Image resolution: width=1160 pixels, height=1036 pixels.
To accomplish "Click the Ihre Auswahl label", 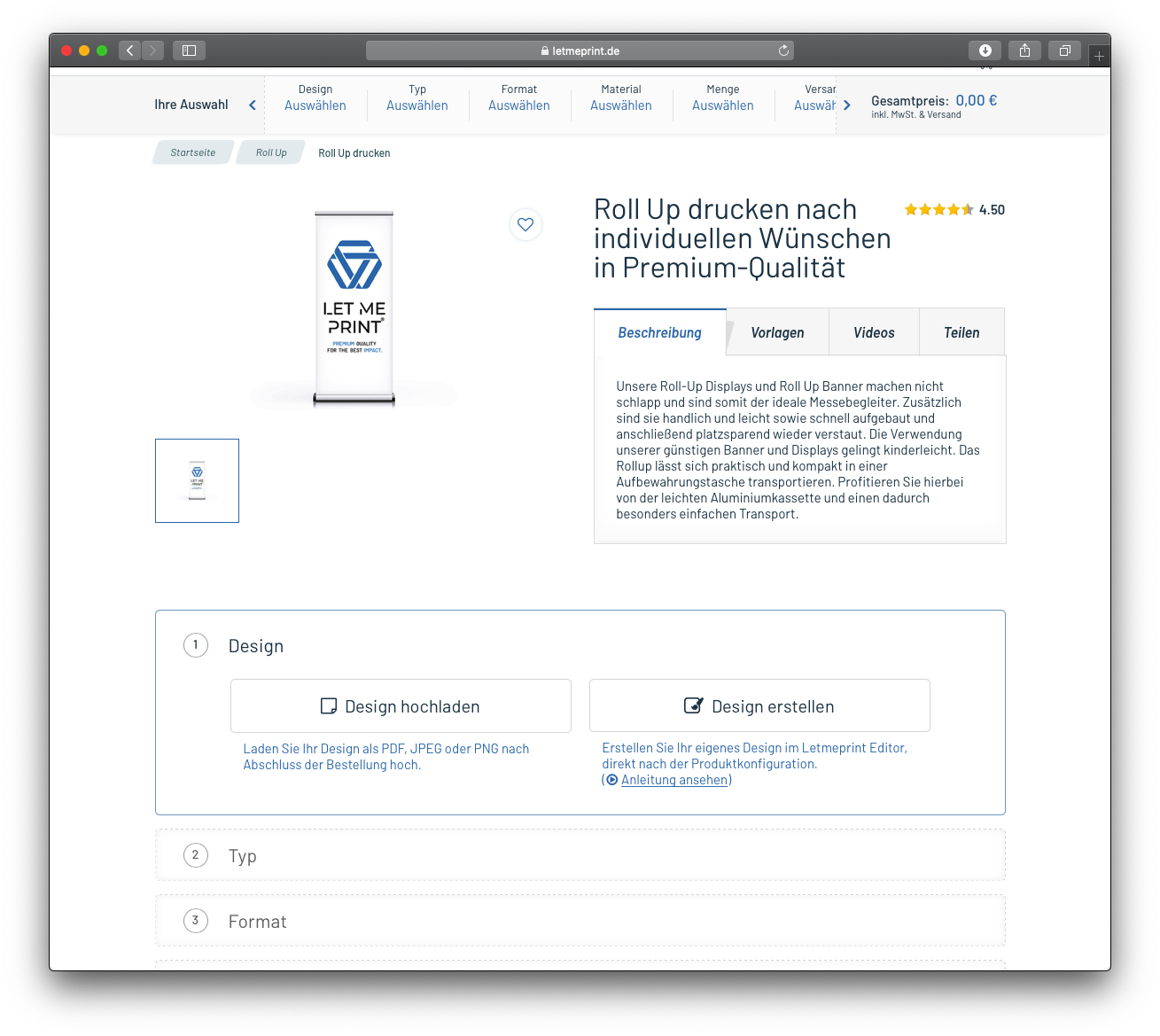I will tap(191, 105).
